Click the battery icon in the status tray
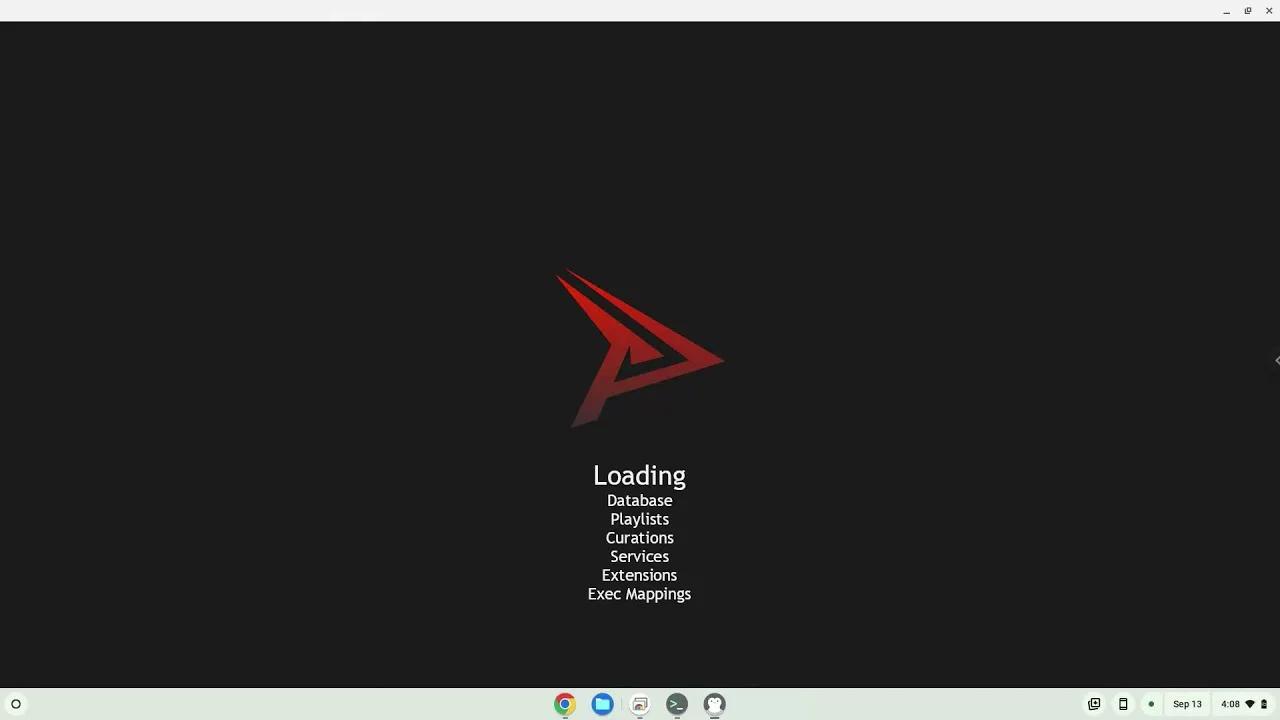Viewport: 1280px width, 720px height. tap(1264, 704)
